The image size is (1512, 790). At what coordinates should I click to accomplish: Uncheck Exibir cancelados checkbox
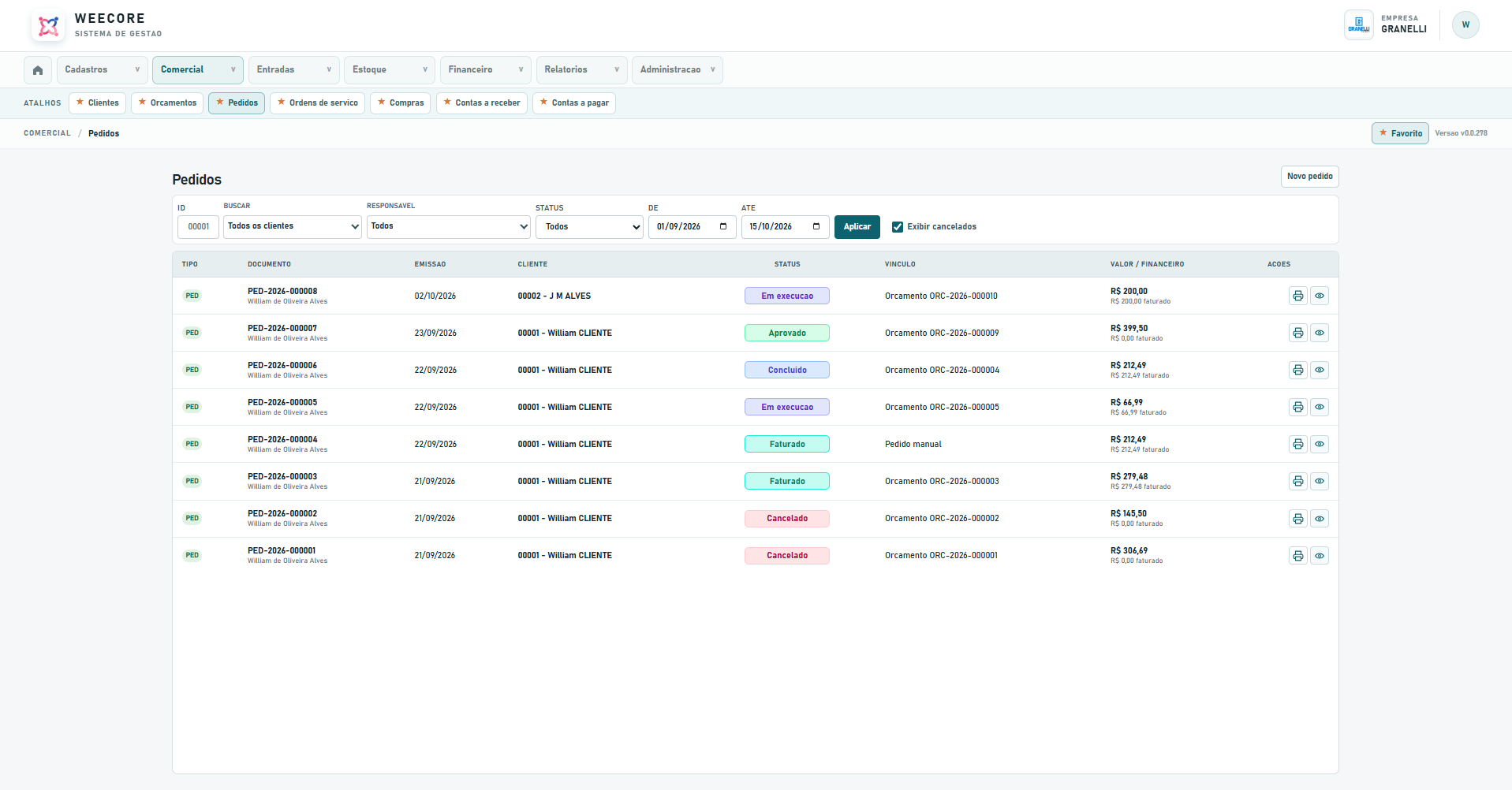click(x=898, y=227)
